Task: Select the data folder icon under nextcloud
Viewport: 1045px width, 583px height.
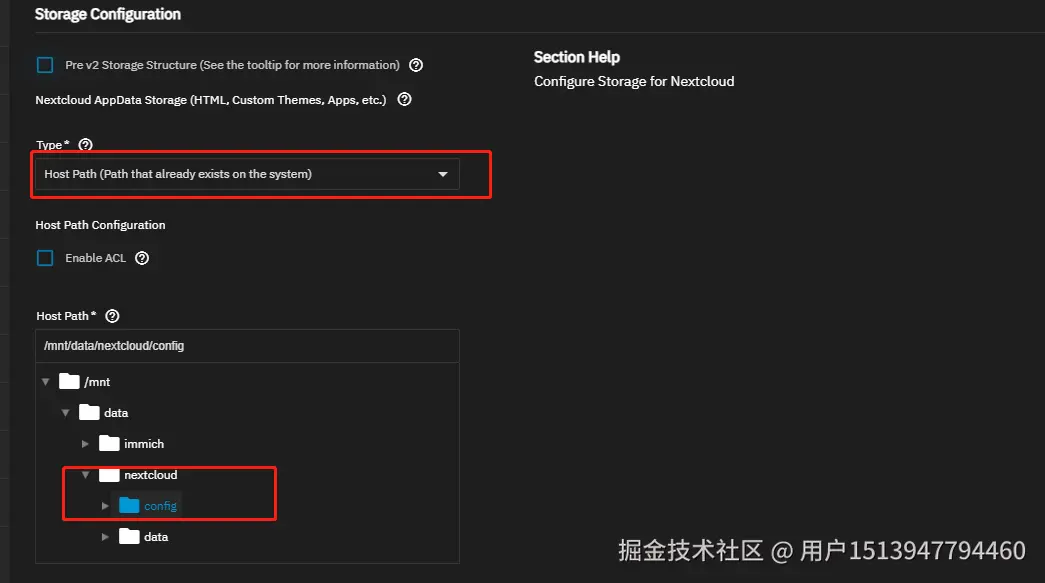Action: coord(129,536)
